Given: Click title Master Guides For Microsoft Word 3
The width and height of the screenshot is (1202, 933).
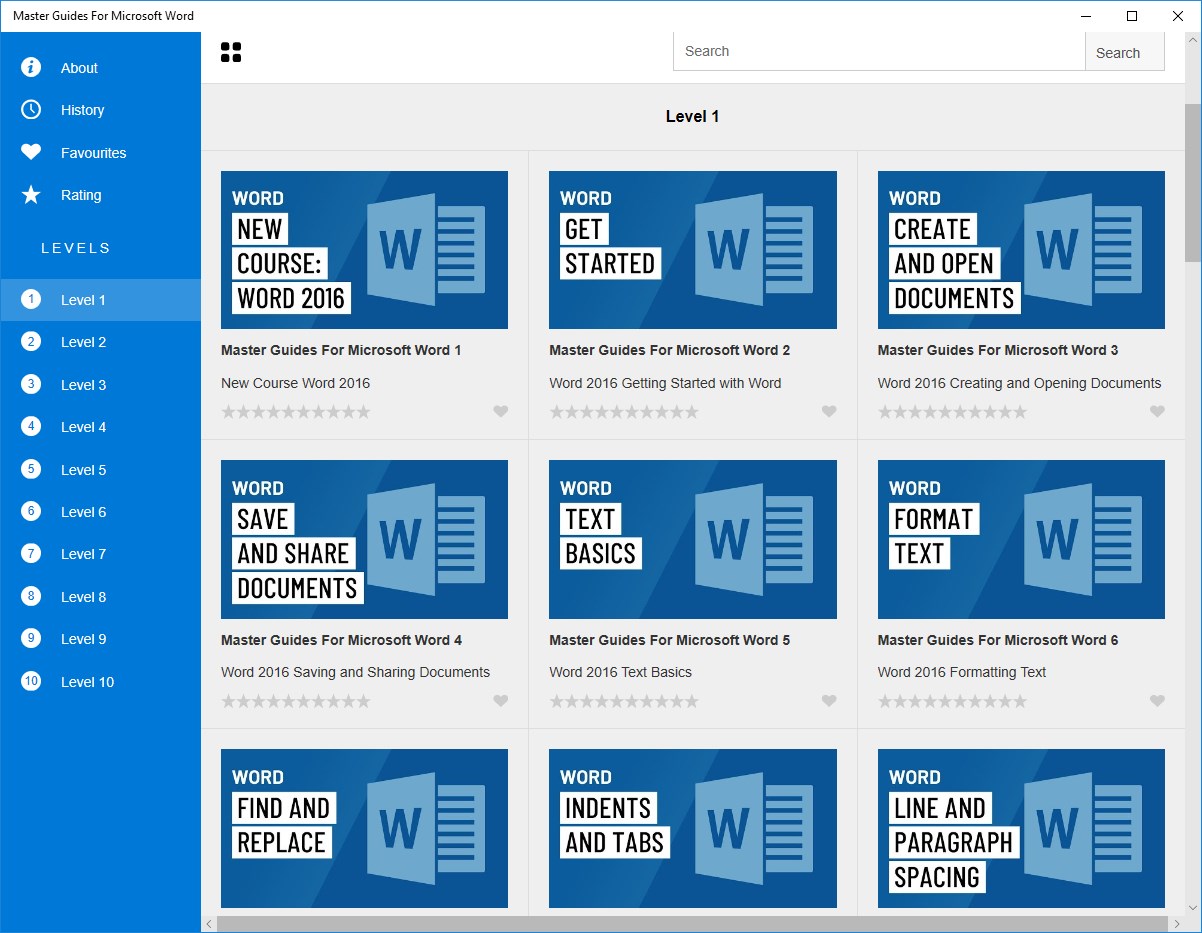Looking at the screenshot, I should (x=998, y=350).
